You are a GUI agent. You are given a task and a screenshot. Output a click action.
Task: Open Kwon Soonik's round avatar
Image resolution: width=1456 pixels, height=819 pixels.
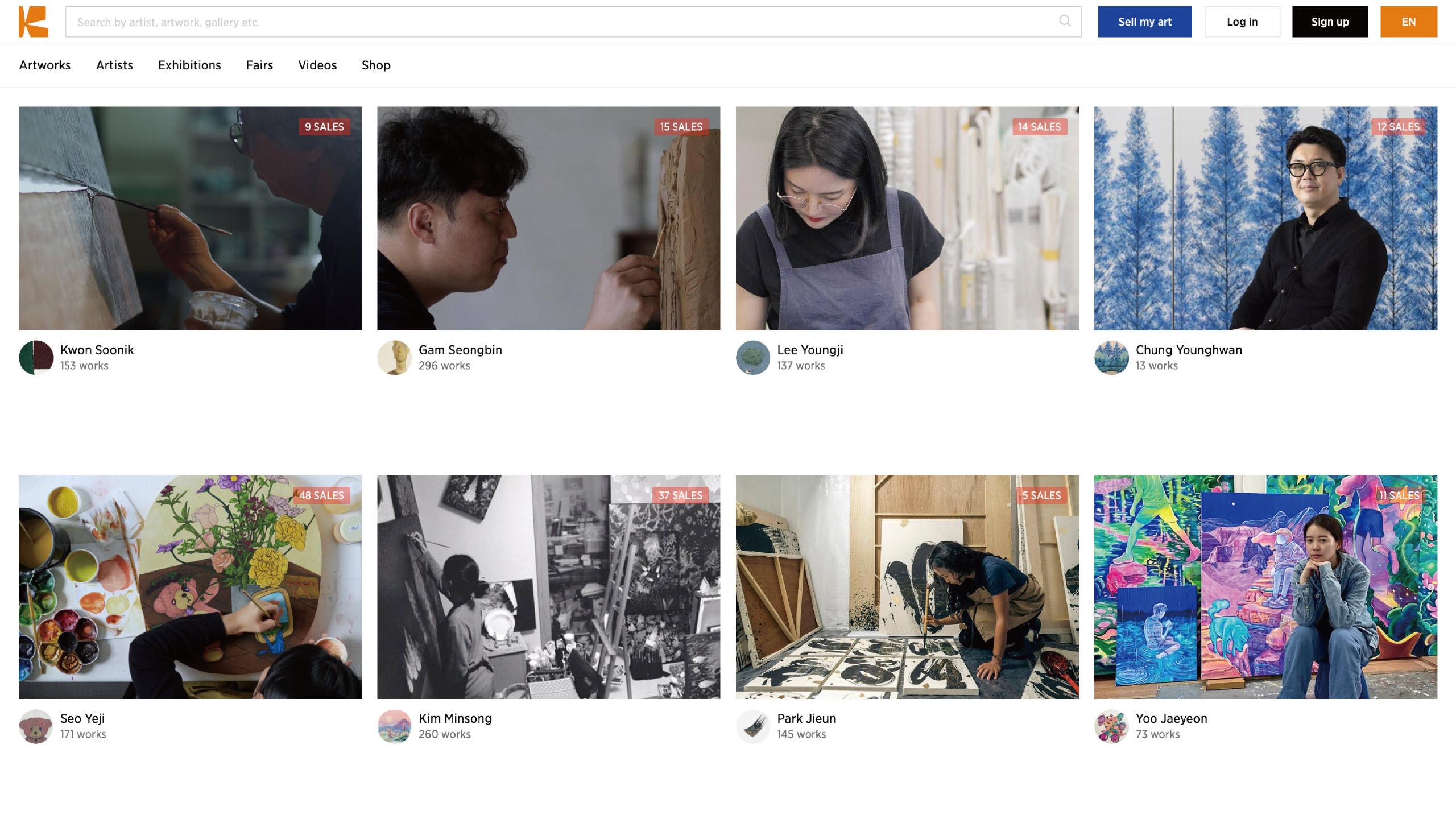pyautogui.click(x=36, y=358)
